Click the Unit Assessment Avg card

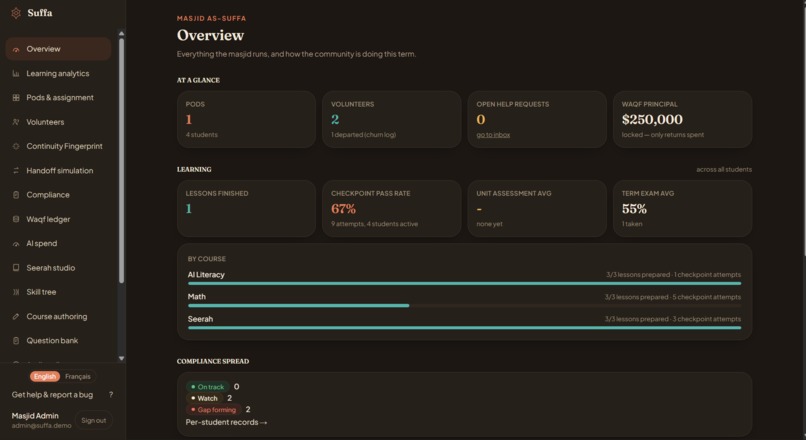[537, 209]
